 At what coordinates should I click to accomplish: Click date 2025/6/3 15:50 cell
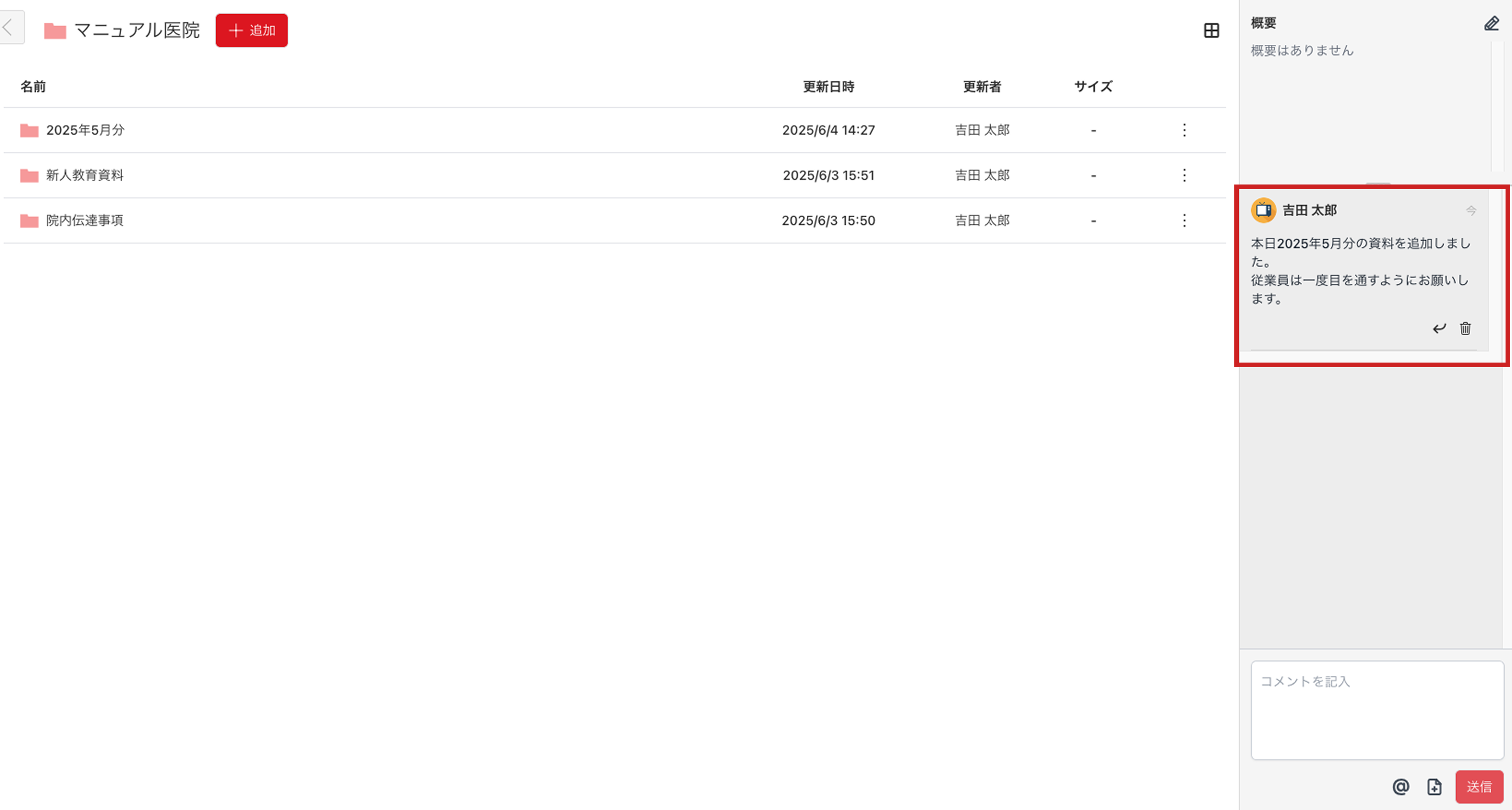tap(828, 220)
